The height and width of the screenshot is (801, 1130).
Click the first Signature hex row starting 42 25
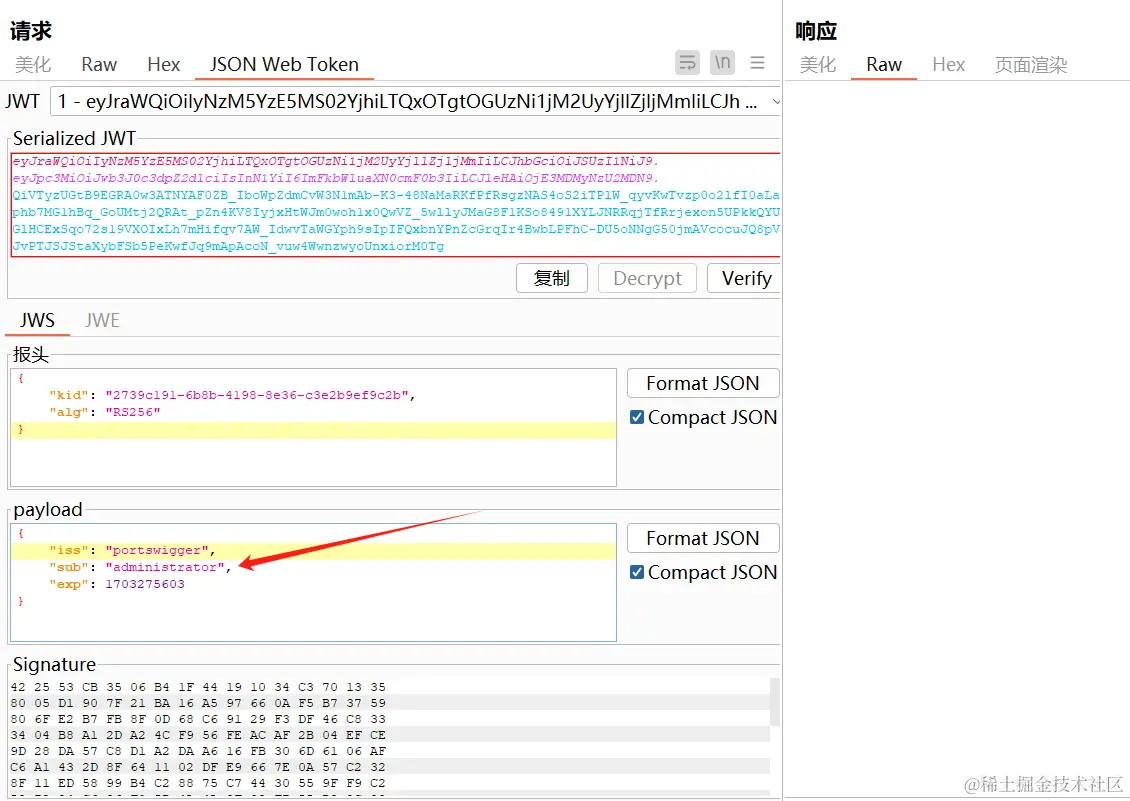pos(198,687)
